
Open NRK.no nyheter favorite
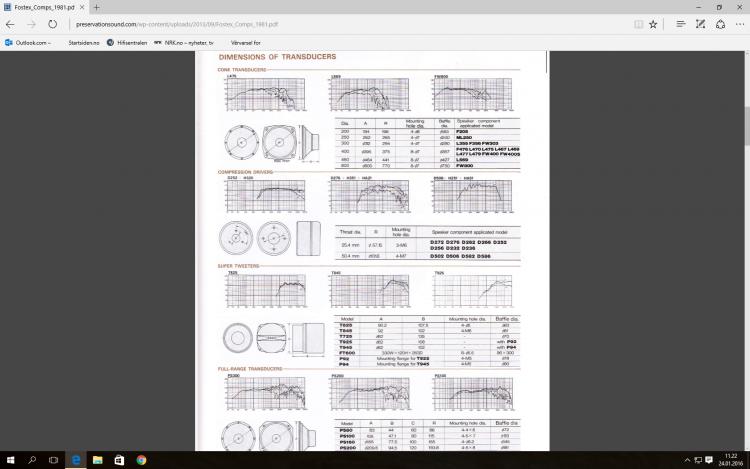184,43
